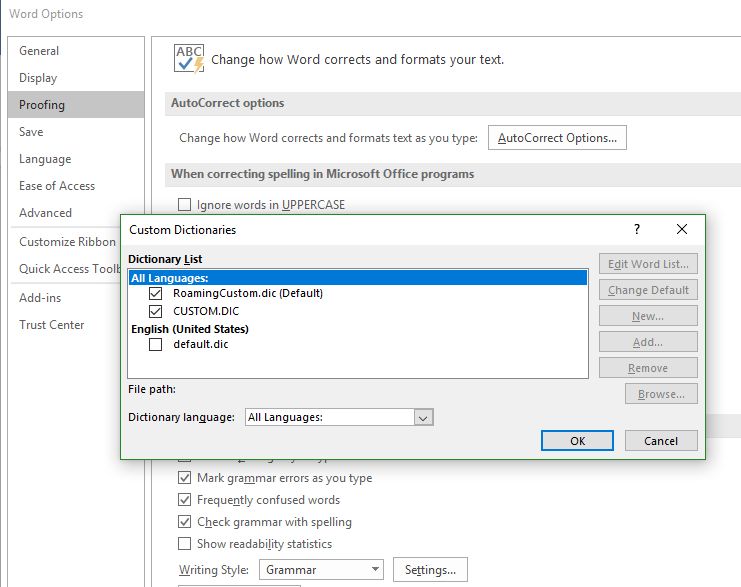The image size is (741, 587).
Task: Open grammar Settings button
Action: tap(430, 570)
